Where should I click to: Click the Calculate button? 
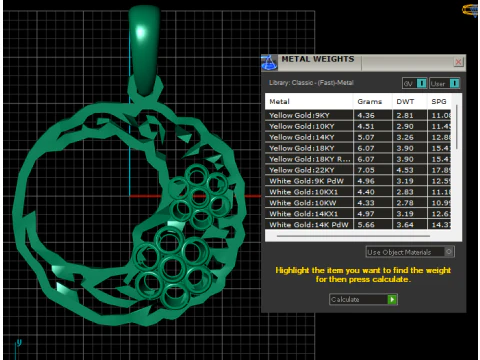tap(363, 299)
